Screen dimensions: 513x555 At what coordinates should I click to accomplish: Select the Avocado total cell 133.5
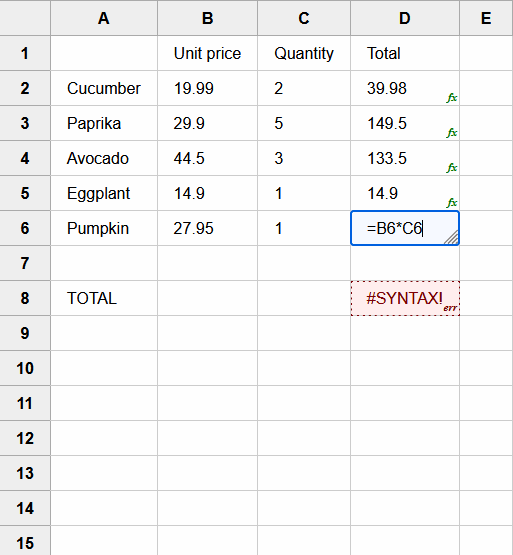point(405,158)
